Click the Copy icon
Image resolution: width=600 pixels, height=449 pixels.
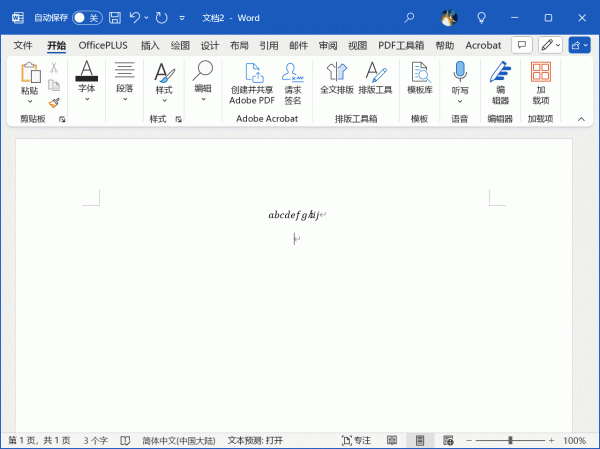pos(54,85)
